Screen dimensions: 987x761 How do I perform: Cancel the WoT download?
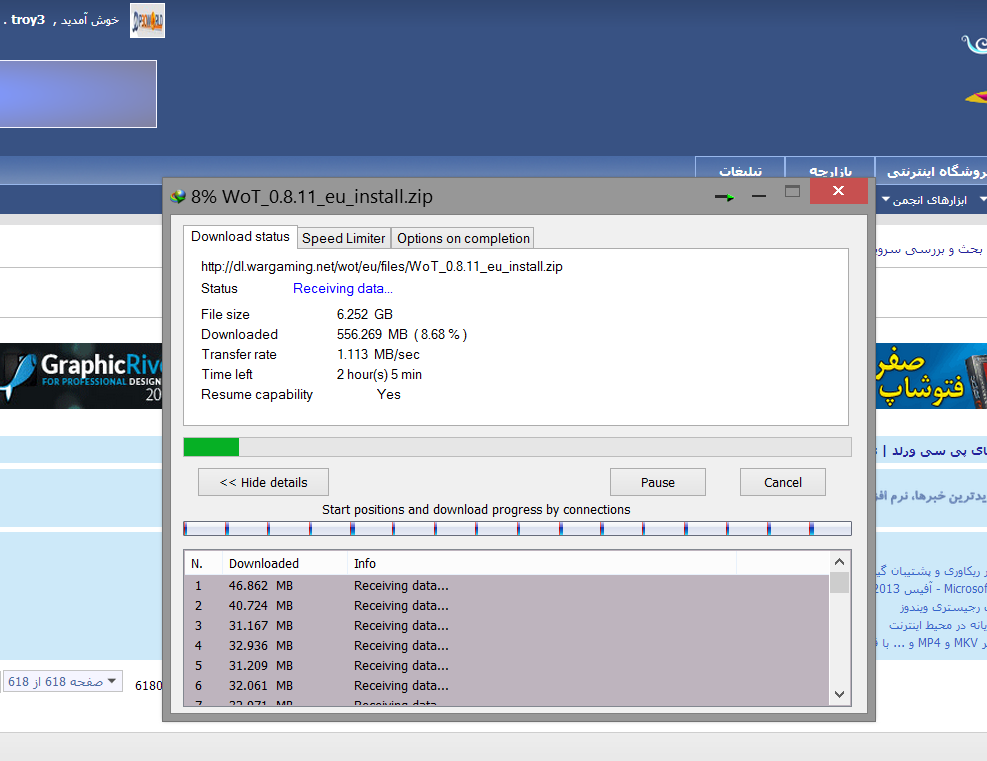(782, 482)
